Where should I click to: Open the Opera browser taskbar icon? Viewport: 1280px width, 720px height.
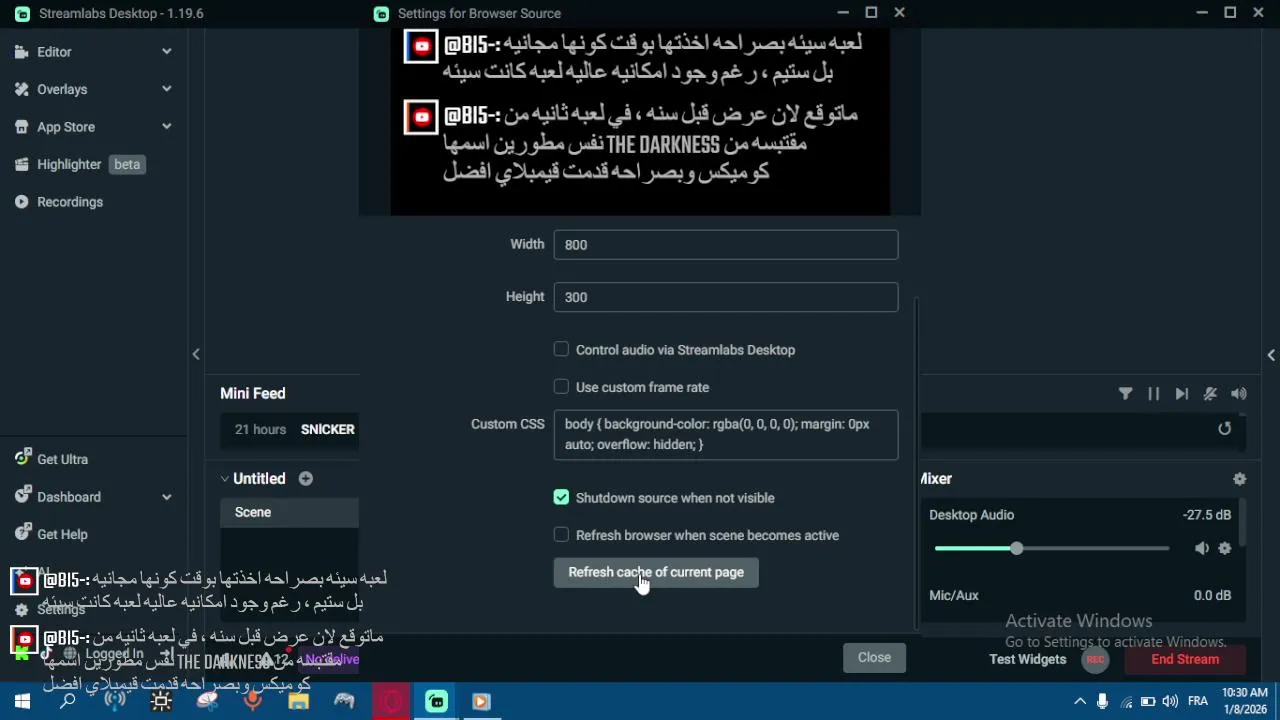point(390,701)
